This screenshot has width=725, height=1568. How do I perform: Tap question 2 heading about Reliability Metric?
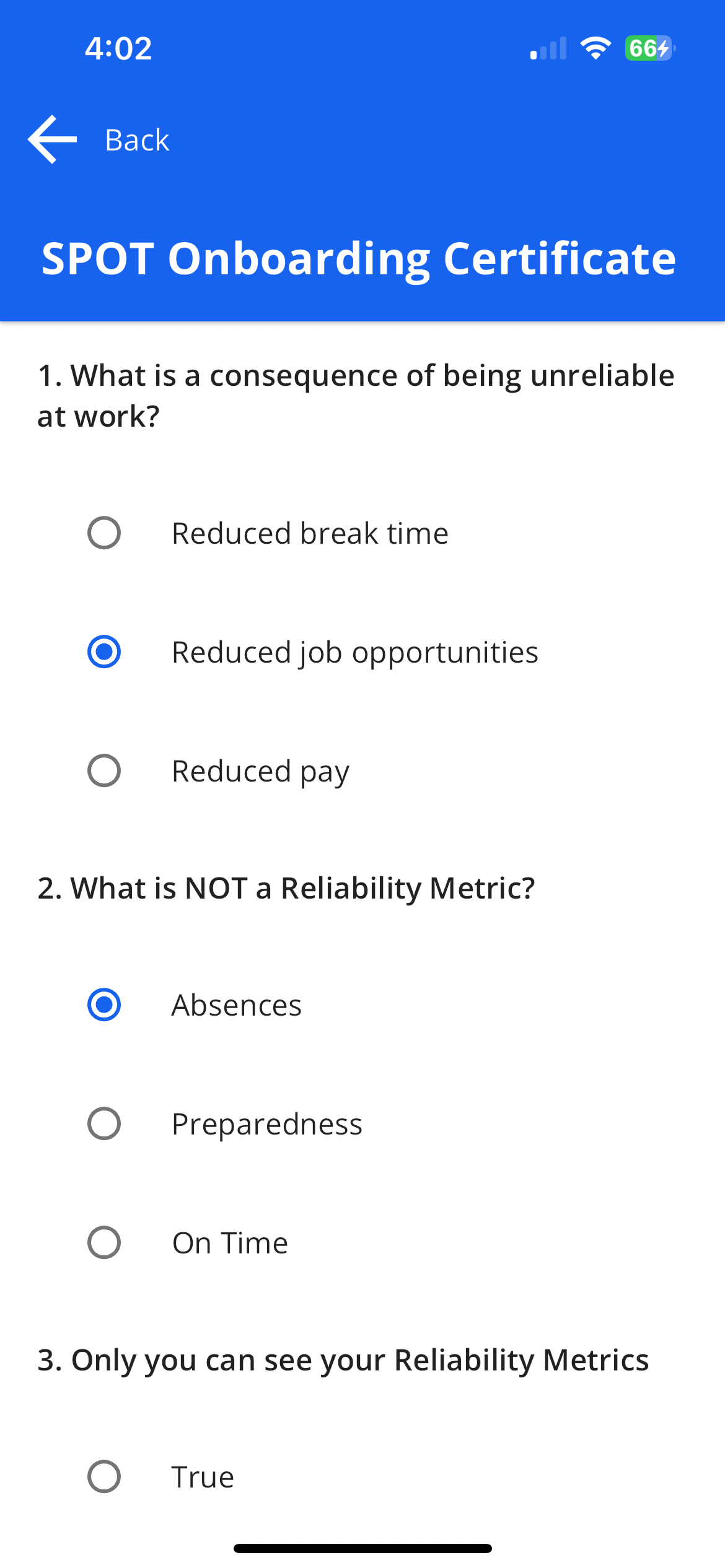(286, 888)
